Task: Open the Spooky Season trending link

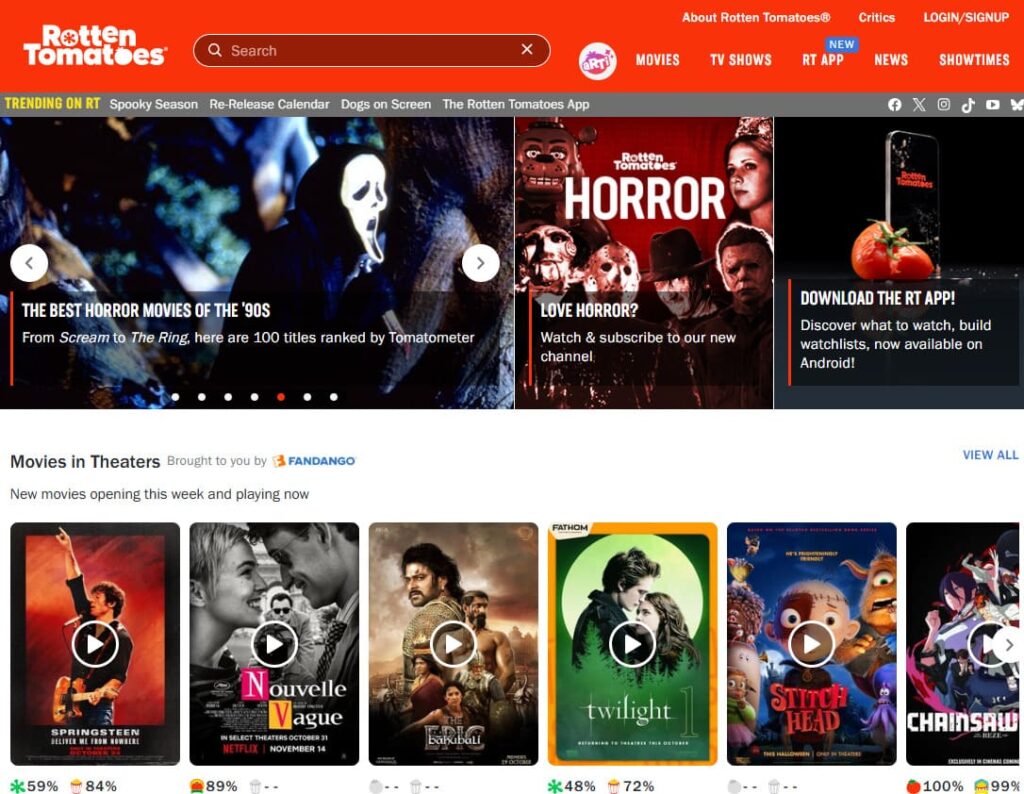Action: pos(153,104)
